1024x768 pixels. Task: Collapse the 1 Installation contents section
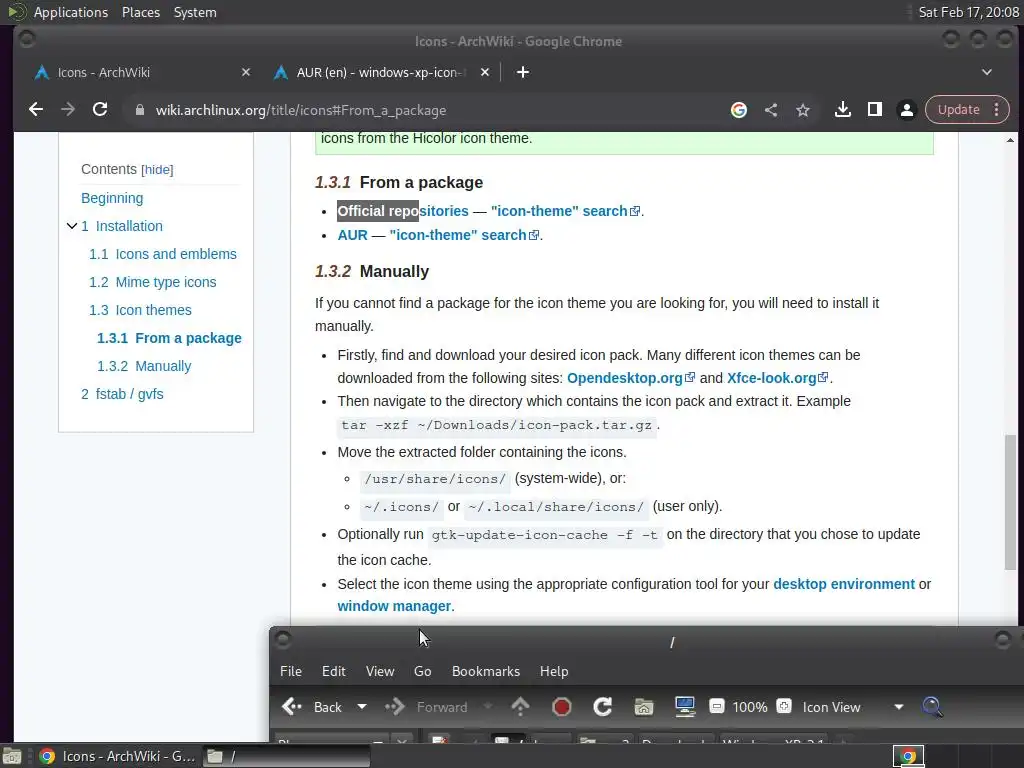[x=72, y=226]
